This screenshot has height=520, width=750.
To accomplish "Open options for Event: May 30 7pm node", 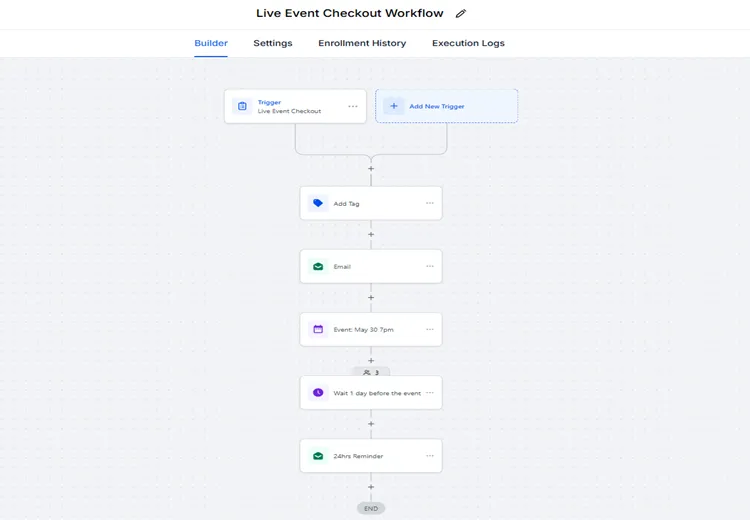I will 430,329.
